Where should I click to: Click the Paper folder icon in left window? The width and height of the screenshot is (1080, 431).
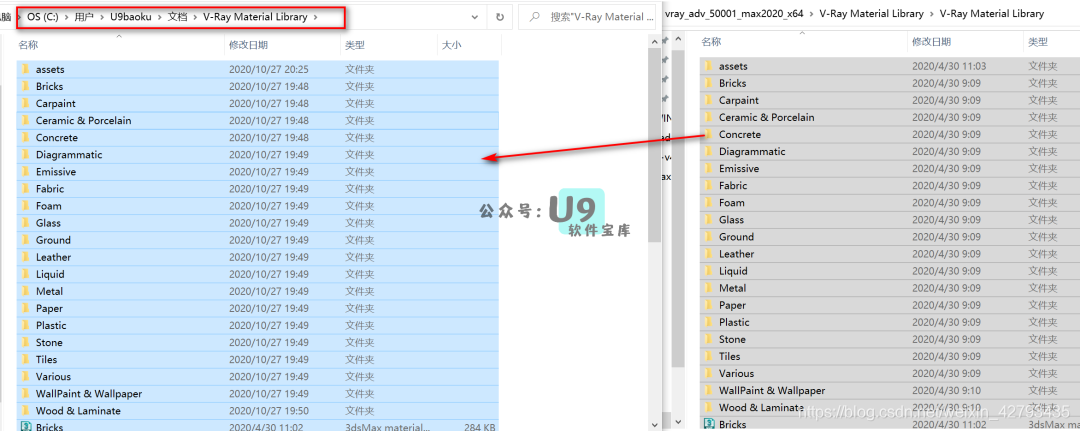point(25,308)
